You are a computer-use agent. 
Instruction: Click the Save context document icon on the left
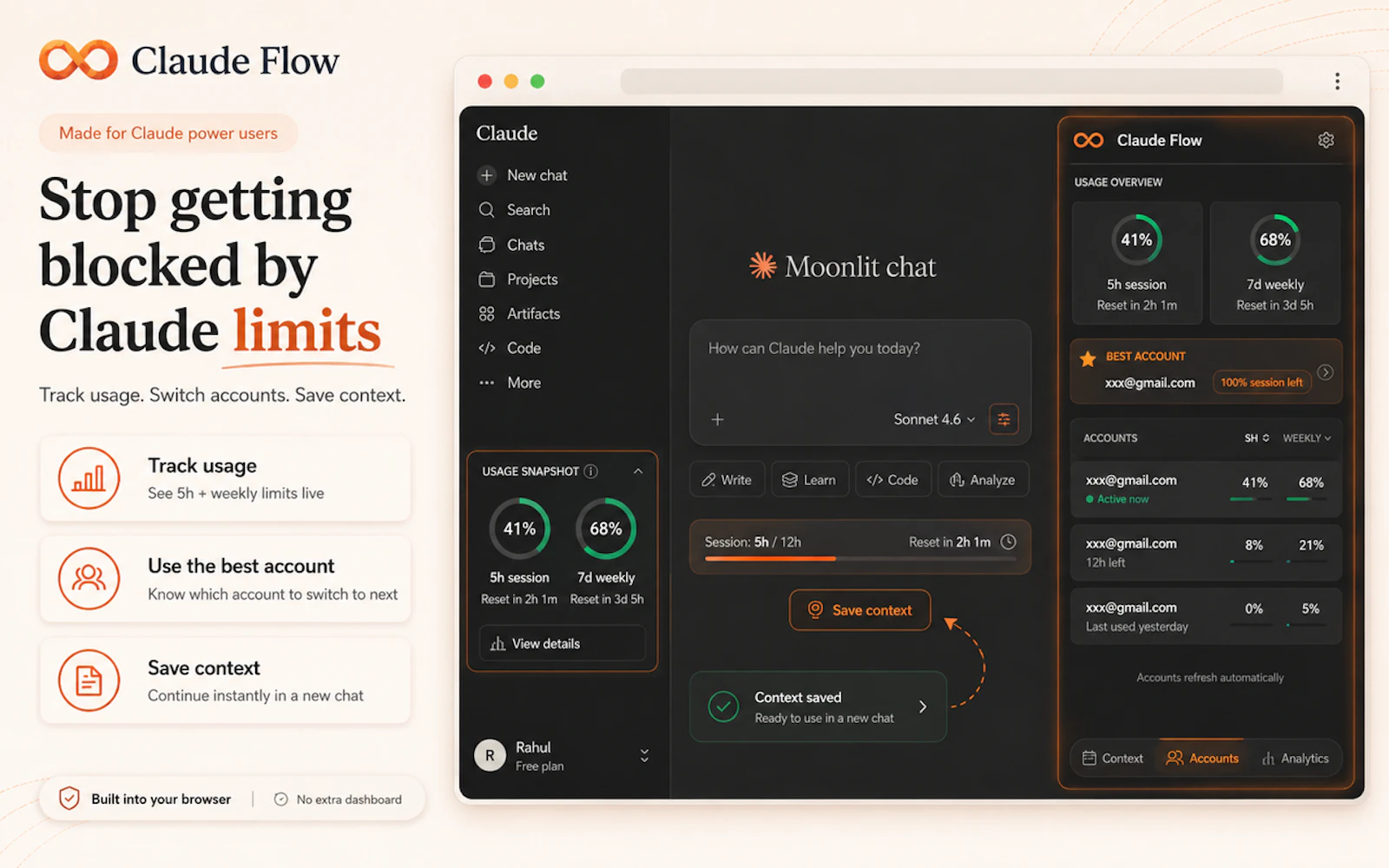coord(89,681)
